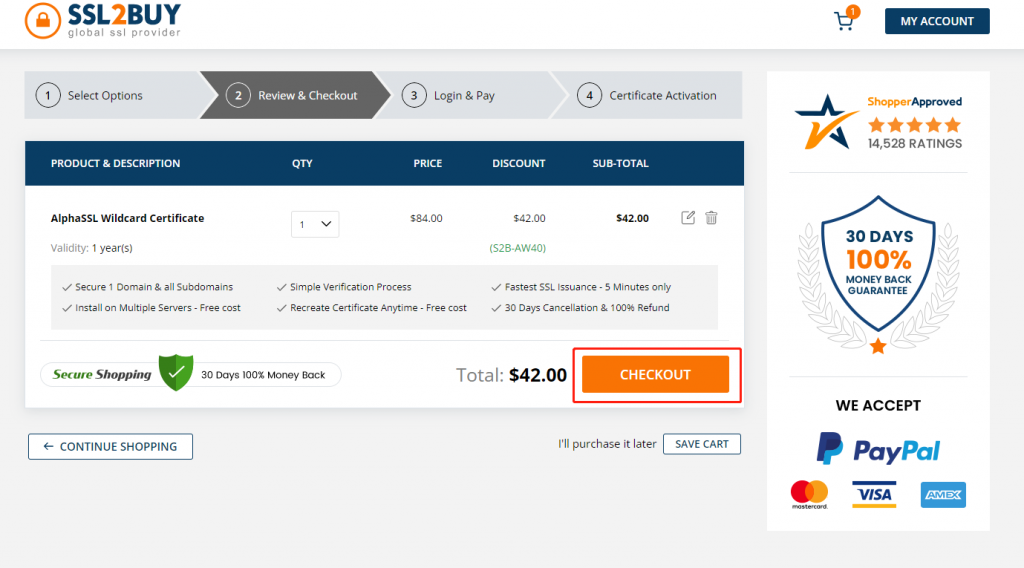Click the Shopper Approved star logo
This screenshot has width=1024, height=568.
826,122
